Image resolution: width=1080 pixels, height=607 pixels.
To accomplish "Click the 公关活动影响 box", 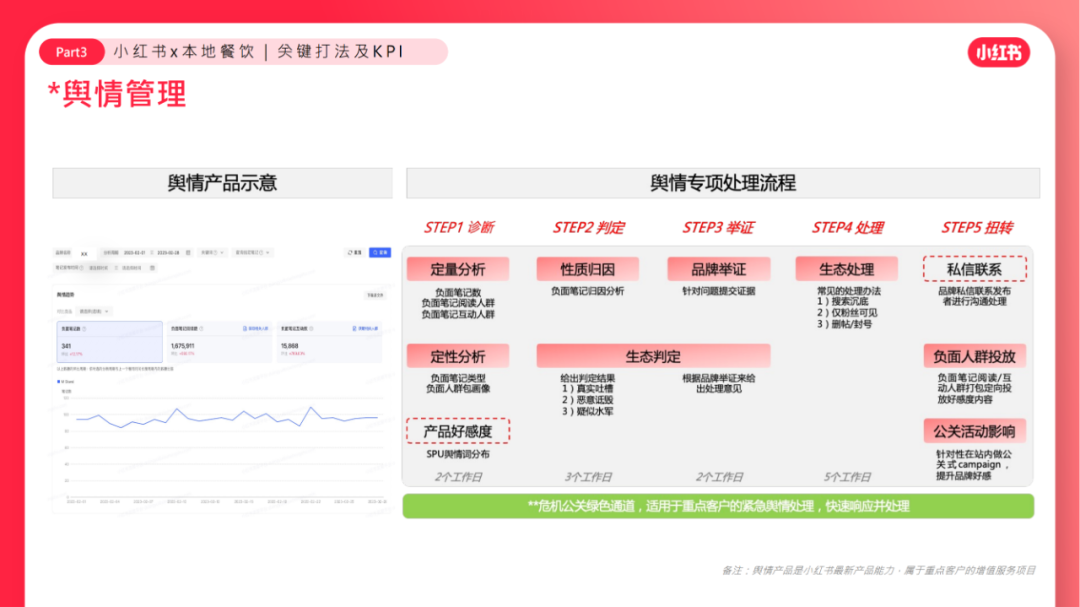I will click(x=975, y=431).
